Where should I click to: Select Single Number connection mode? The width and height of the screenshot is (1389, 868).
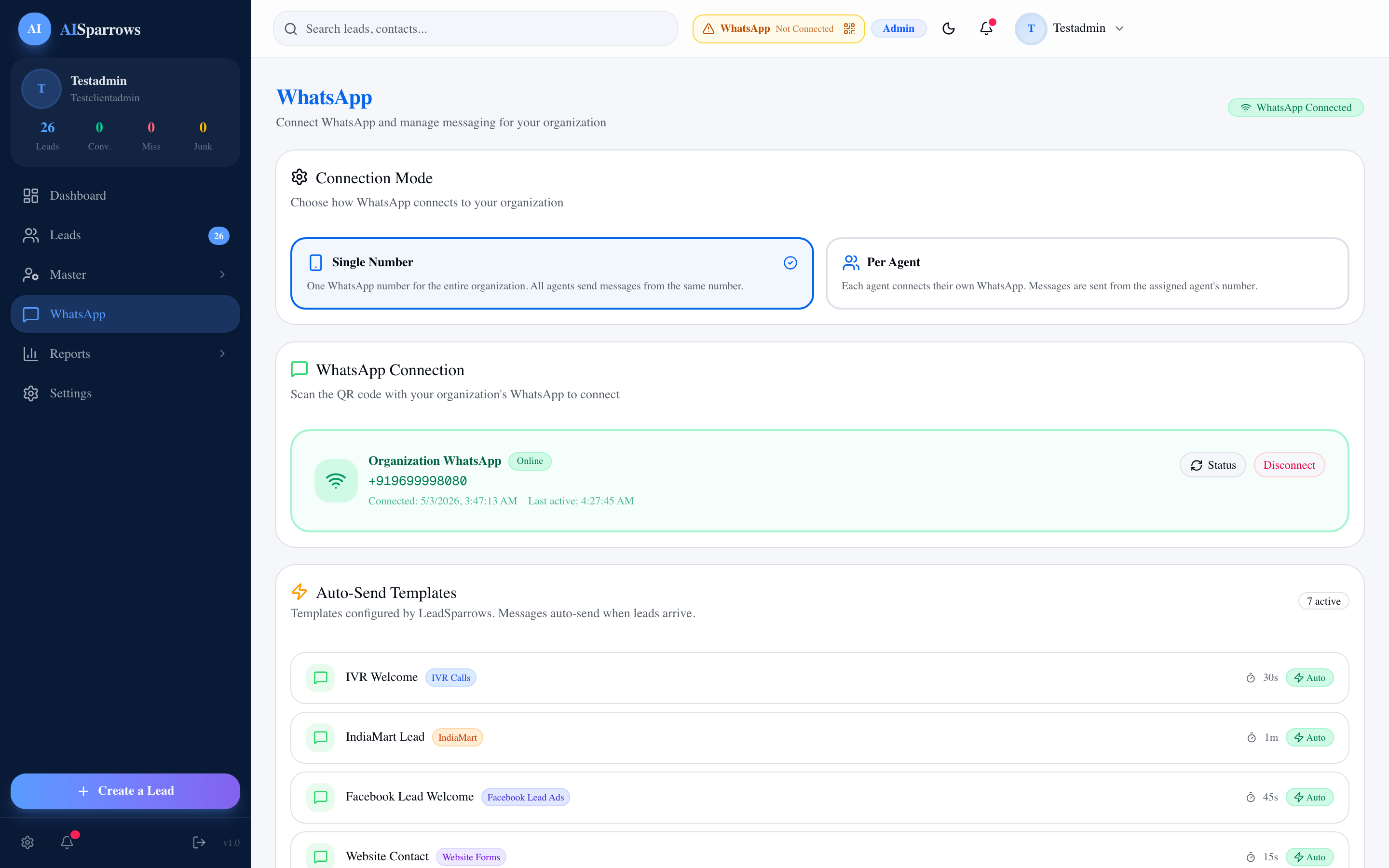click(x=552, y=273)
